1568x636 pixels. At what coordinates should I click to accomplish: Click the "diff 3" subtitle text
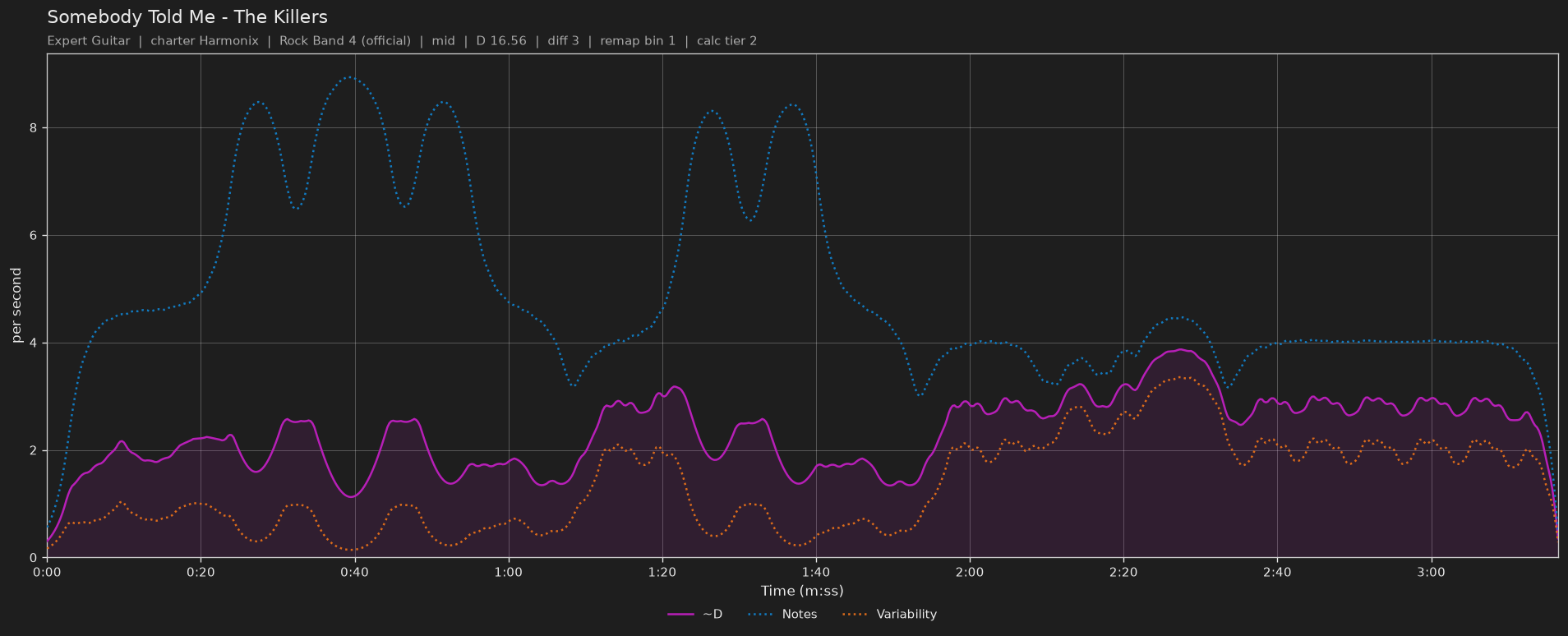click(x=563, y=41)
